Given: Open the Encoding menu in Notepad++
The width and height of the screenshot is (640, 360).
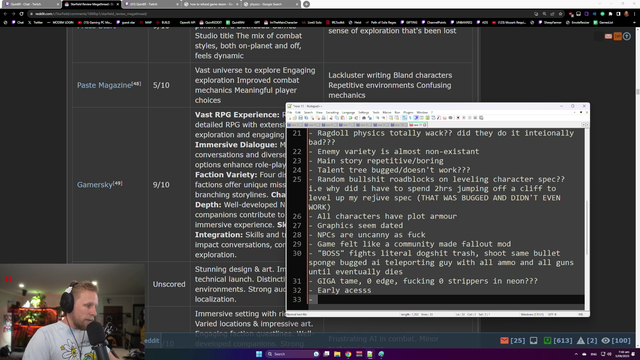Looking at the screenshot, I should (x=332, y=112).
